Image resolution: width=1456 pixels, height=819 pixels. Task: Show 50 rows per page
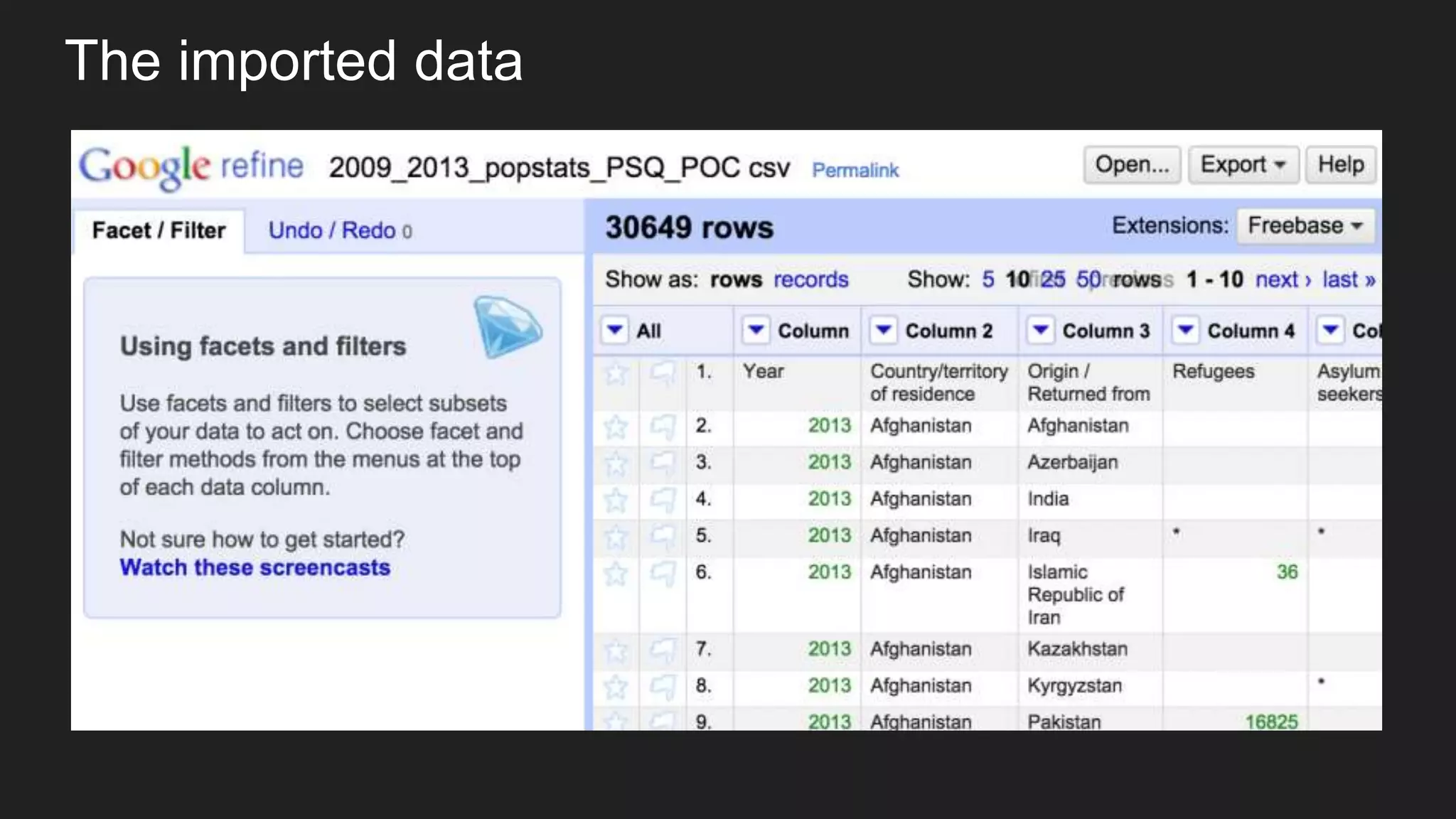pos(1088,279)
